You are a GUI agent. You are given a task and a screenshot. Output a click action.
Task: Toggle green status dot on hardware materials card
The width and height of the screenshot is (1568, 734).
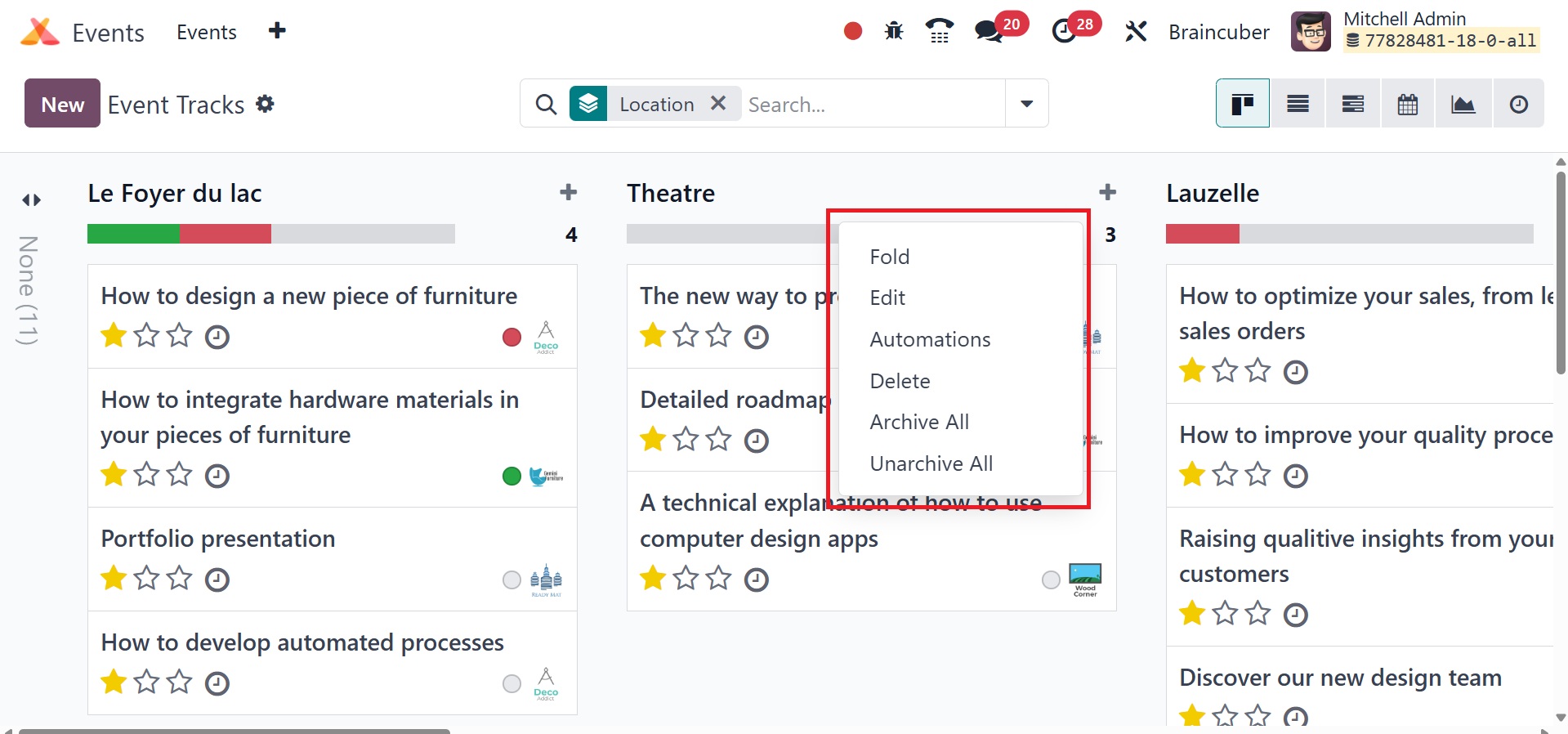pyautogui.click(x=511, y=476)
